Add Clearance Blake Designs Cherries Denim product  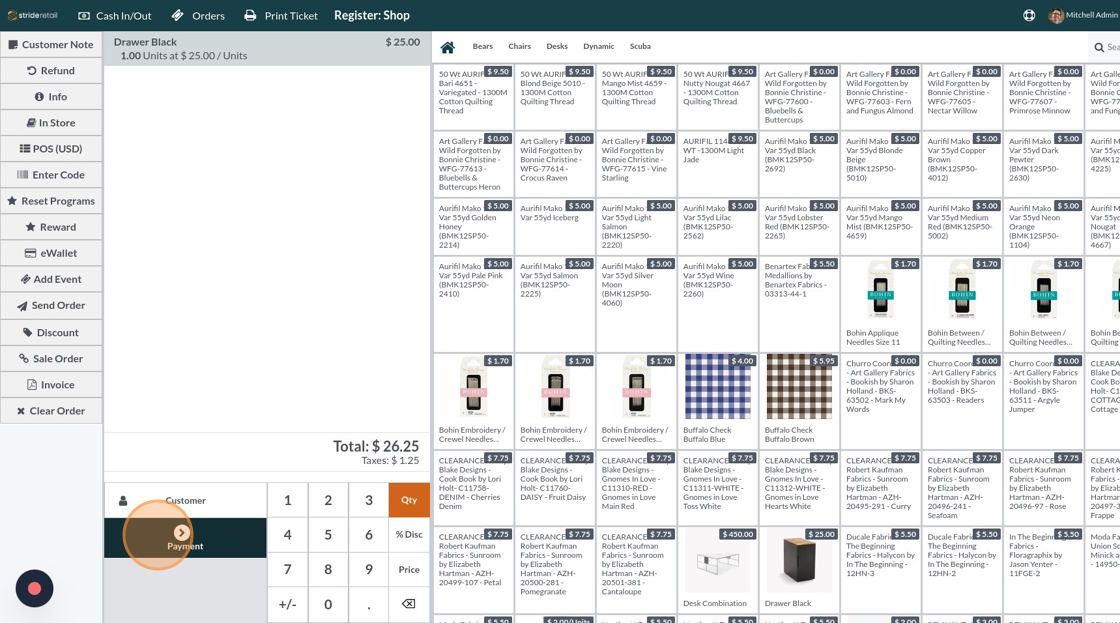473,487
